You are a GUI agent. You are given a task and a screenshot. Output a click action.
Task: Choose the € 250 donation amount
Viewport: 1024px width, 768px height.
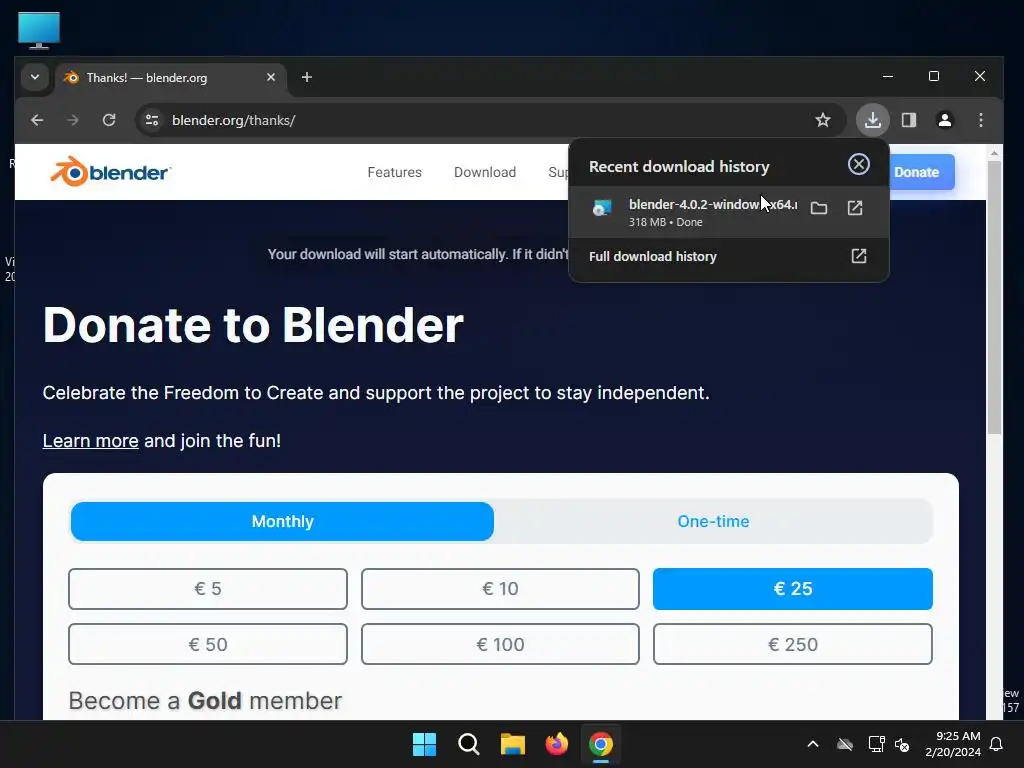[793, 645]
